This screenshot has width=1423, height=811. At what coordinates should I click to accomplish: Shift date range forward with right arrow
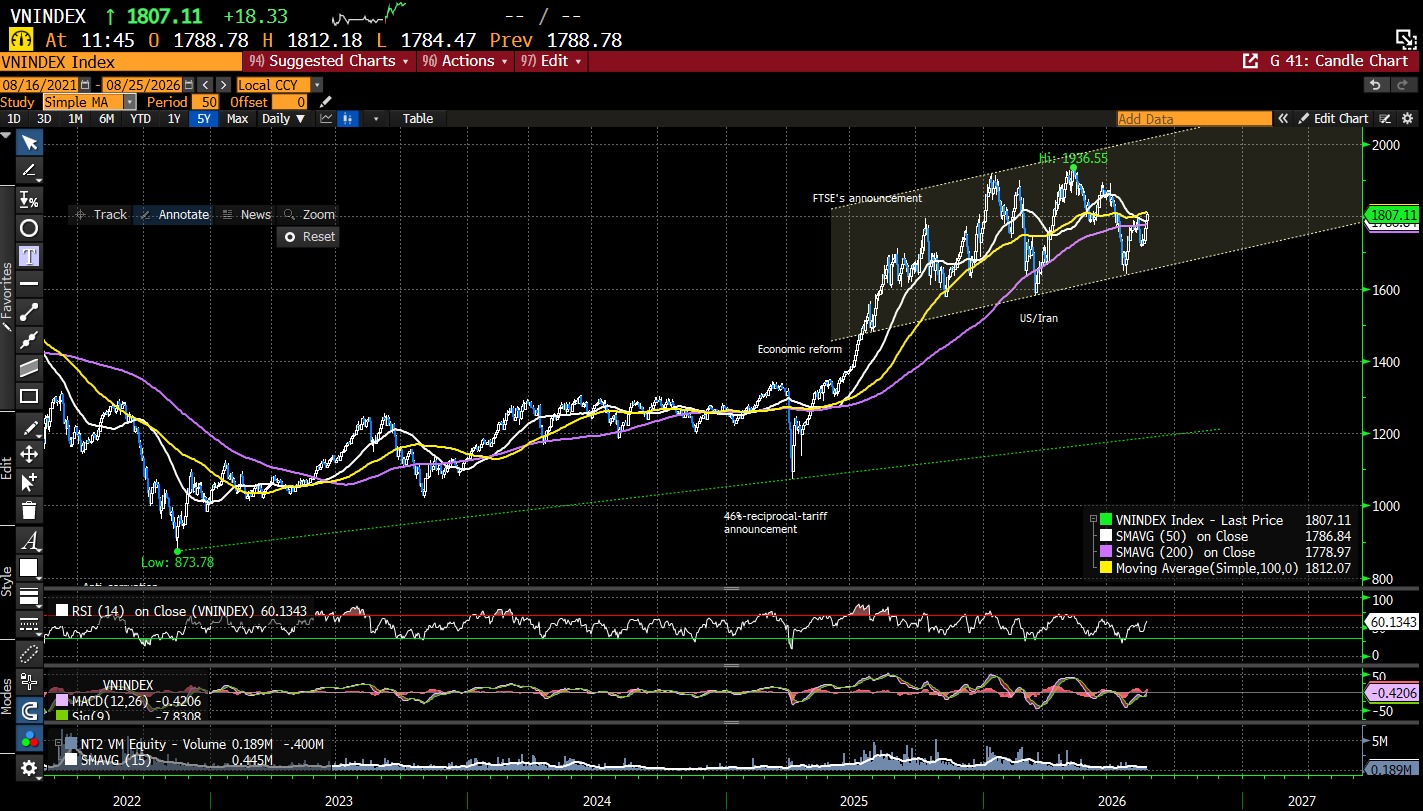point(222,85)
